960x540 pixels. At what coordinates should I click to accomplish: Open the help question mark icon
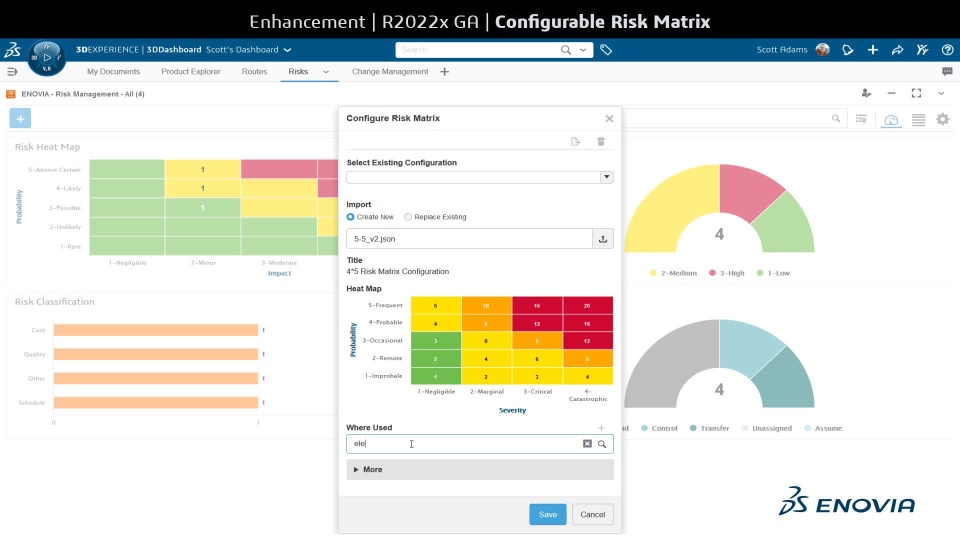click(947, 50)
